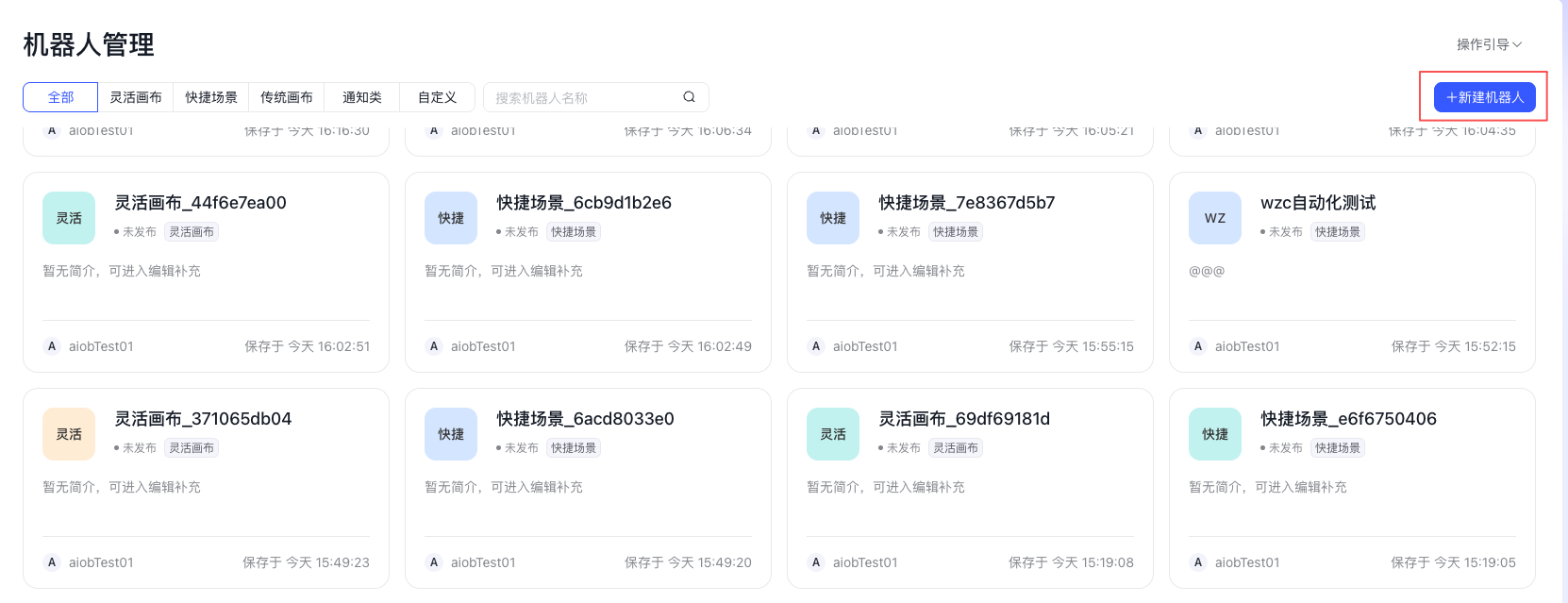Click the 灵活画布_44f6e7ea00 card avatar icon
Image resolution: width=1568 pixels, height=603 pixels.
point(69,218)
